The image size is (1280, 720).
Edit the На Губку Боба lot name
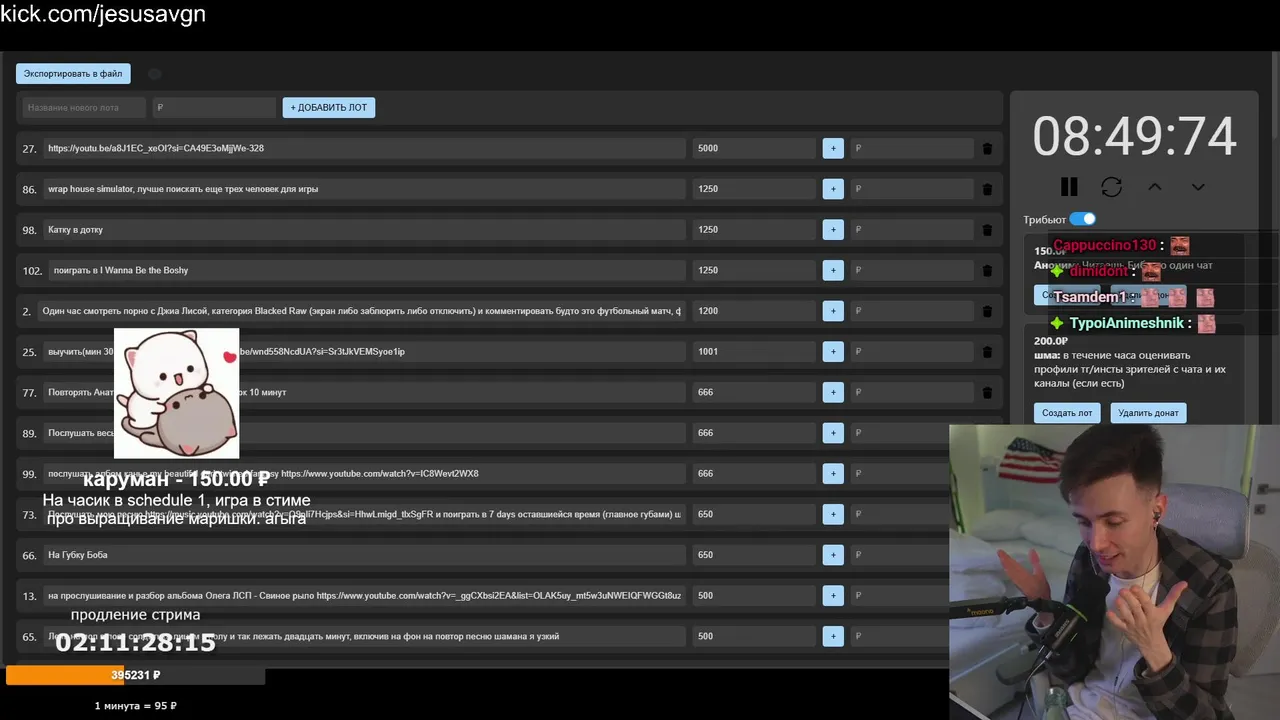(x=363, y=555)
